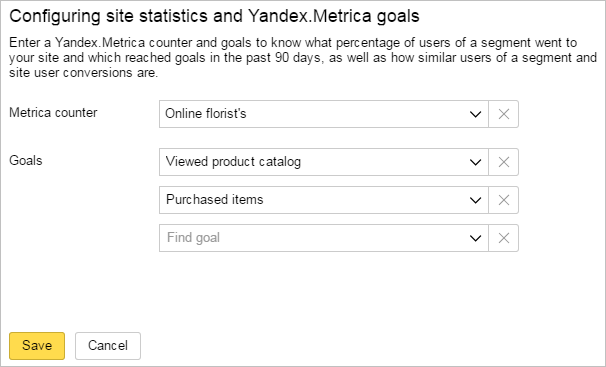Click the dialog title heading text
Image resolution: width=606 pixels, height=367 pixels.
214,16
